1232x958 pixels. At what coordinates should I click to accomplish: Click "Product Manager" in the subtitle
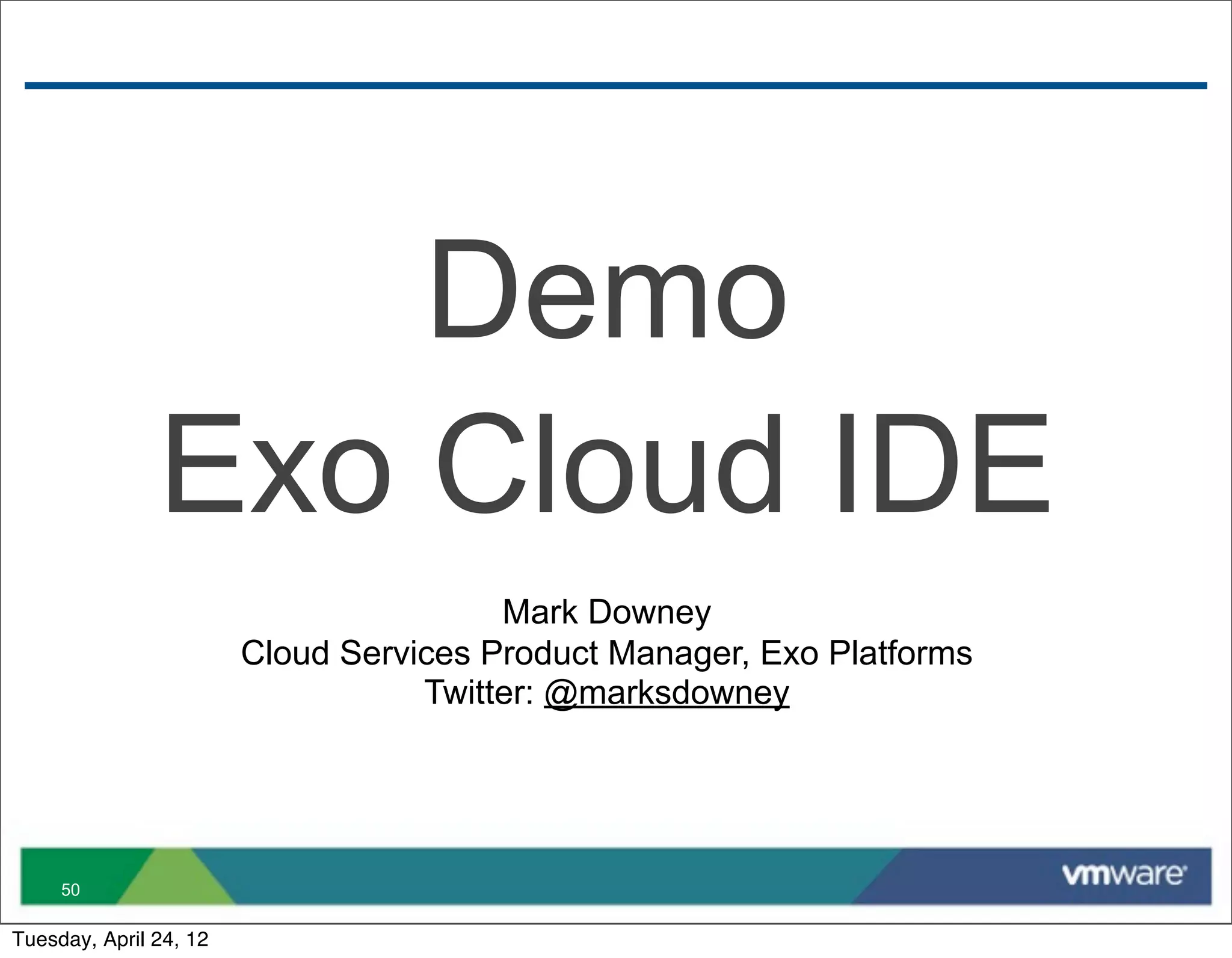615,652
